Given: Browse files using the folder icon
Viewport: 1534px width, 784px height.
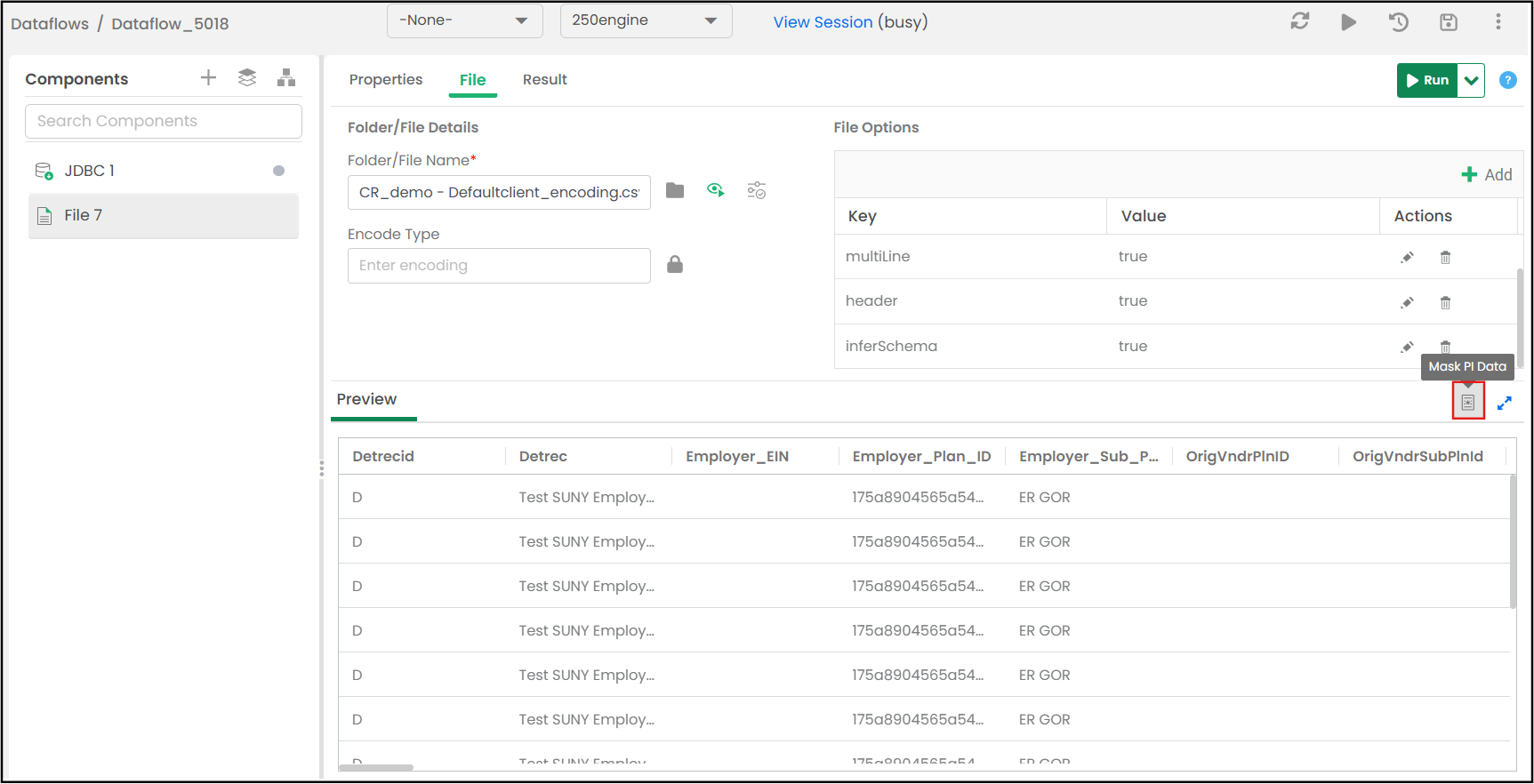Looking at the screenshot, I should [675, 191].
